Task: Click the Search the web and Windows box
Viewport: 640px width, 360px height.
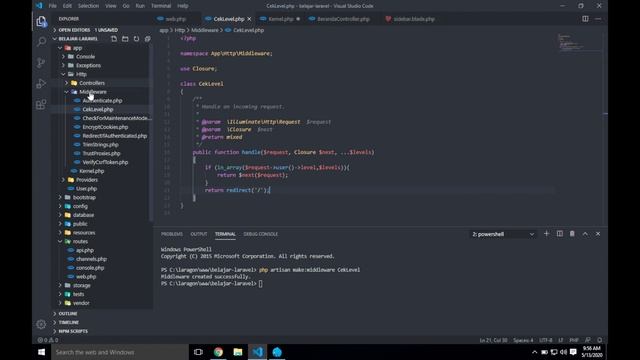Action: (120, 352)
